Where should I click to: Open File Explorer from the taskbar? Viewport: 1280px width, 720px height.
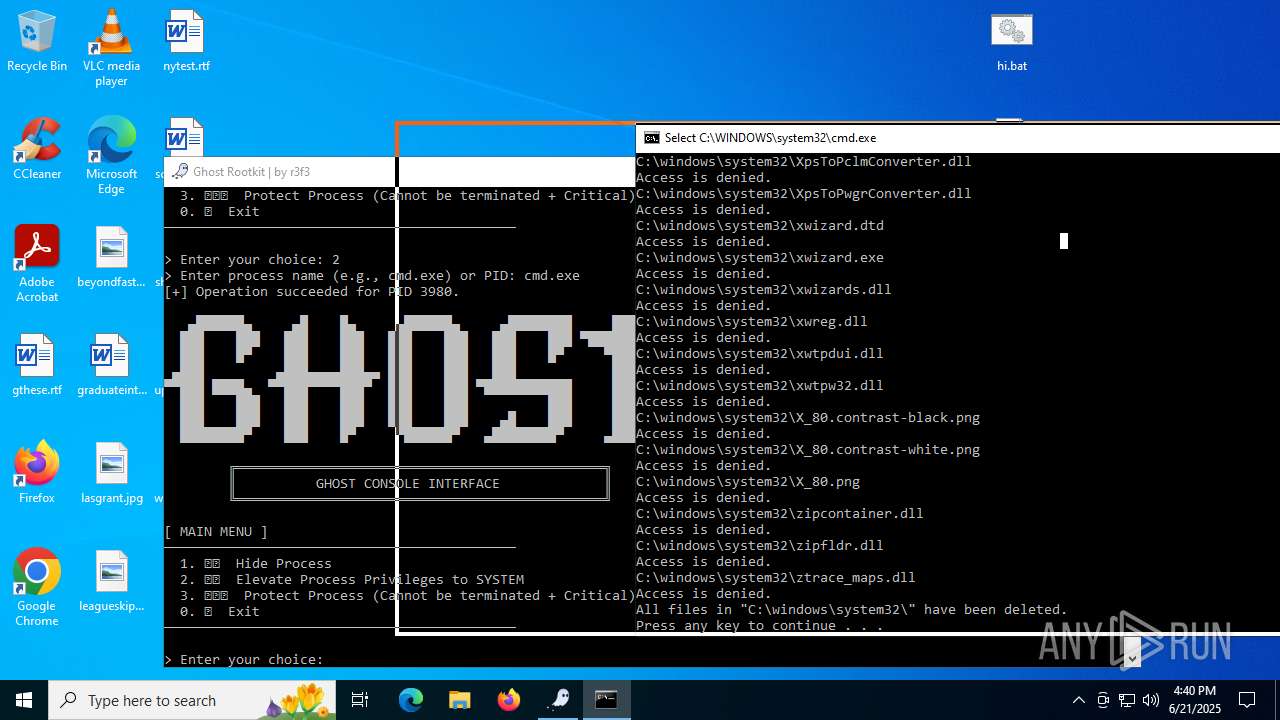[460, 700]
